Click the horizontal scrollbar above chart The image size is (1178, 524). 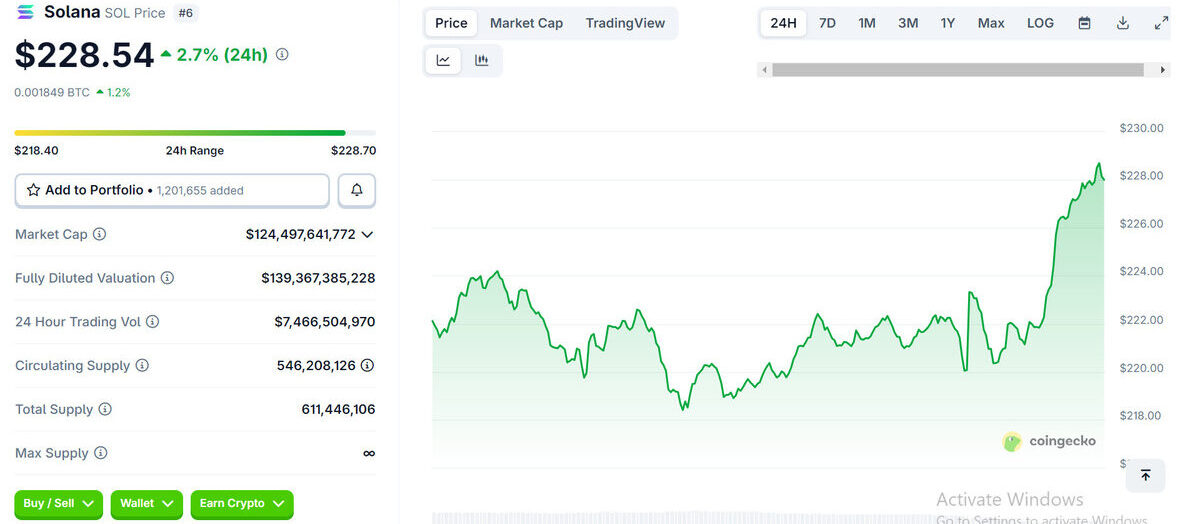[x=957, y=70]
